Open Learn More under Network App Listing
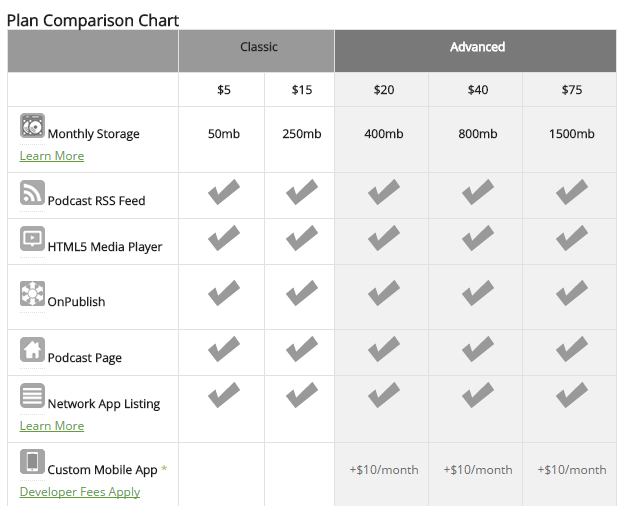 pyautogui.click(x=52, y=426)
